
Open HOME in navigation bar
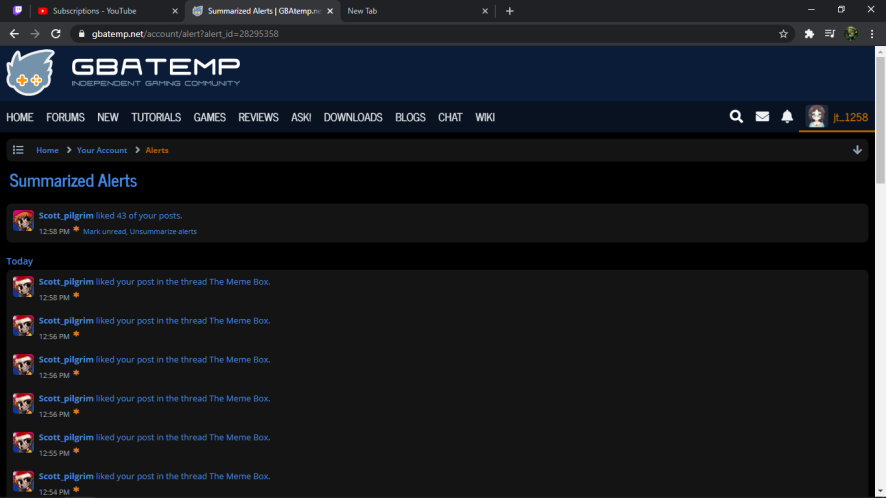pos(20,117)
